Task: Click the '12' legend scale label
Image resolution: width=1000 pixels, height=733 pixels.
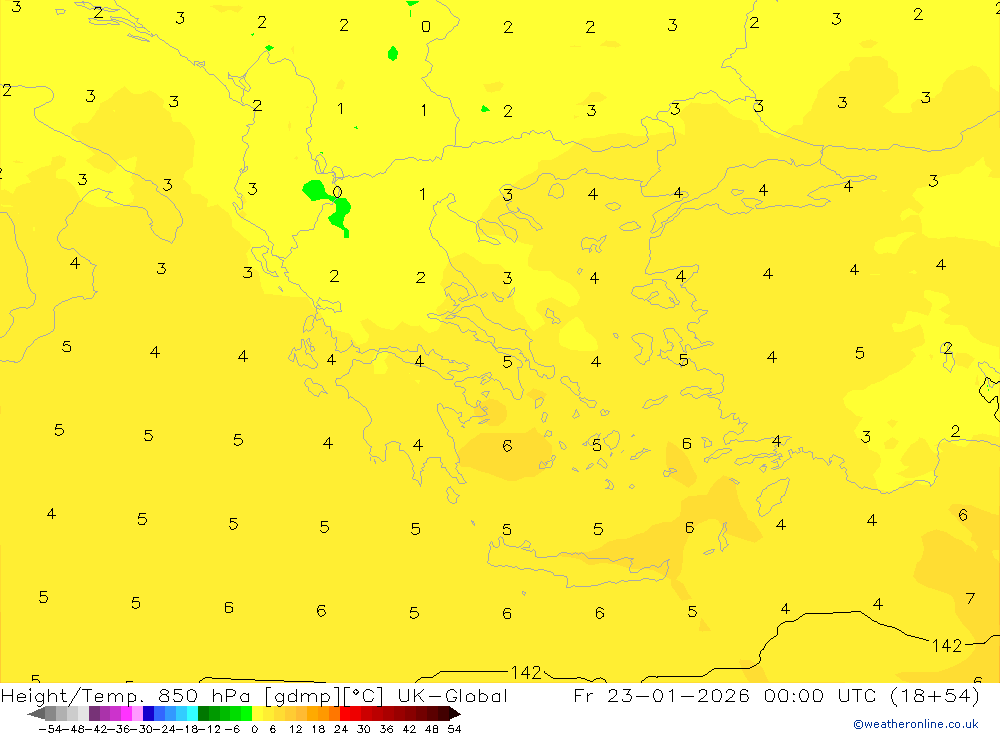Action: click(295, 729)
